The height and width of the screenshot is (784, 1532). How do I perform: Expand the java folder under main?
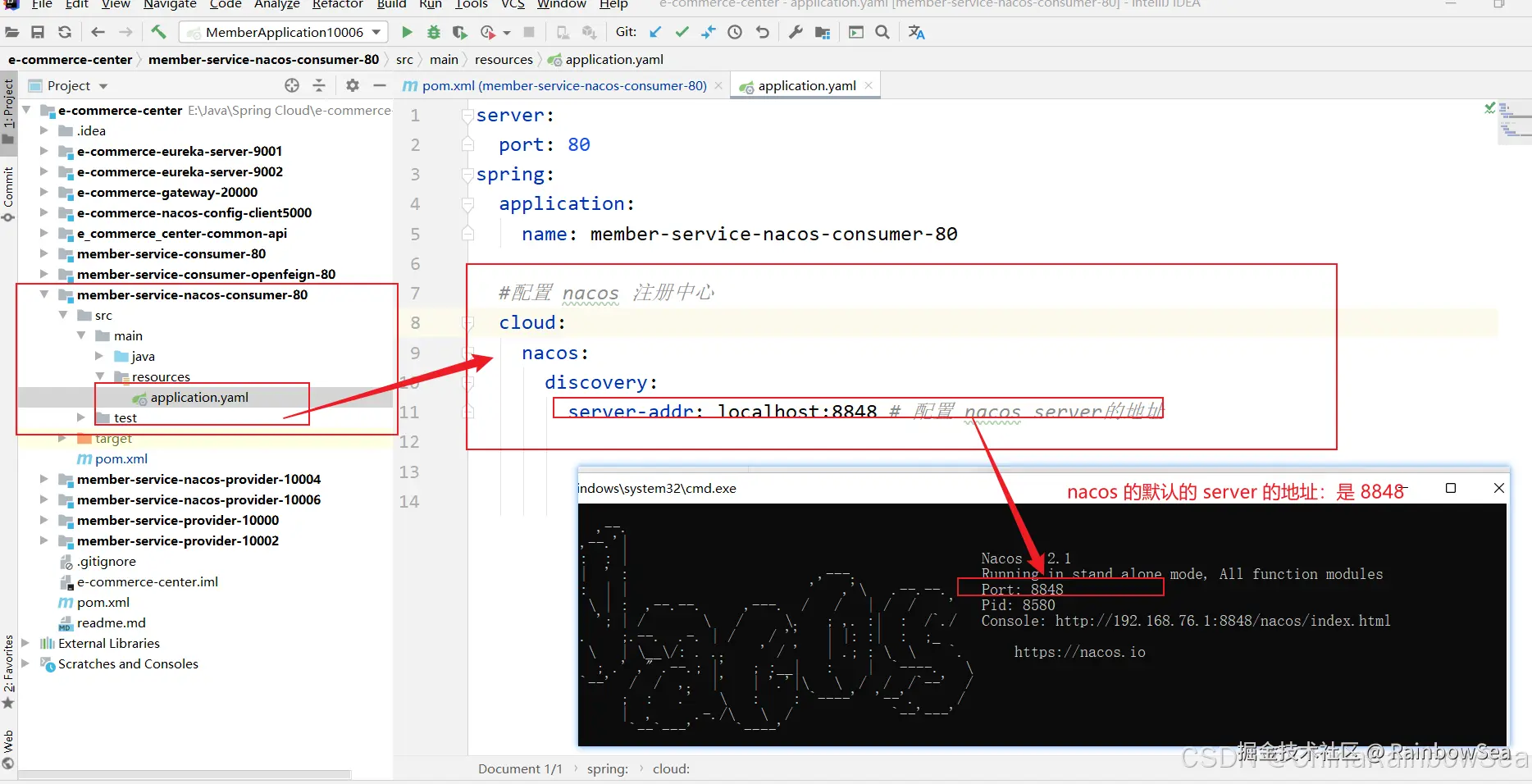99,356
